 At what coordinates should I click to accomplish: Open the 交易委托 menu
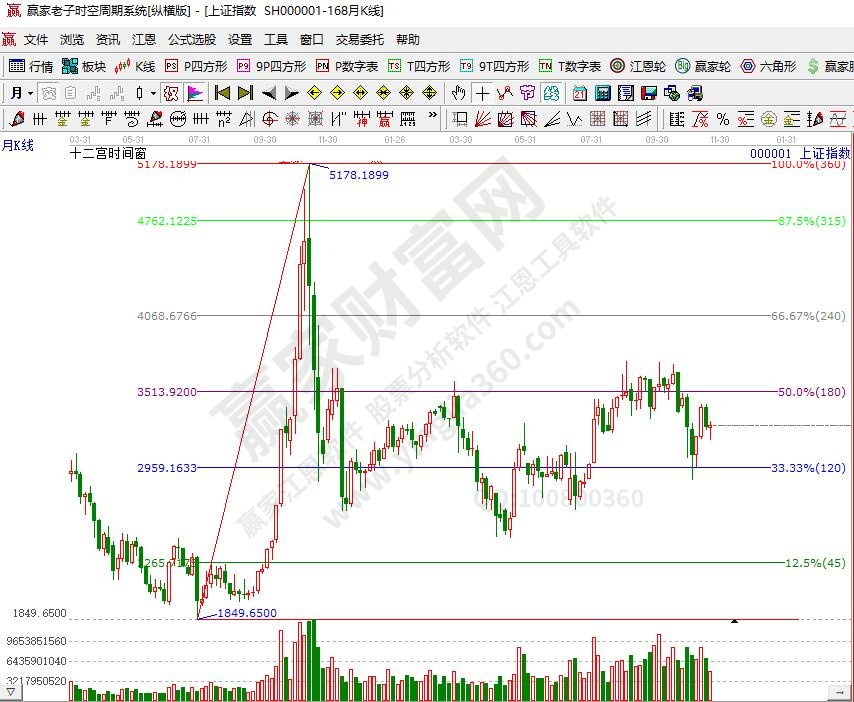359,40
